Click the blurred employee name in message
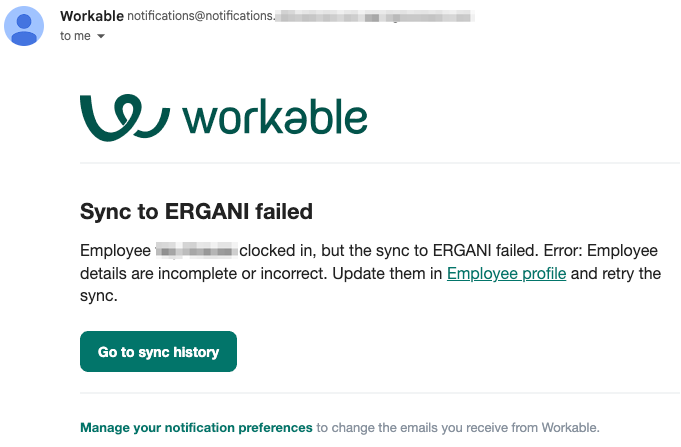 (x=197, y=251)
